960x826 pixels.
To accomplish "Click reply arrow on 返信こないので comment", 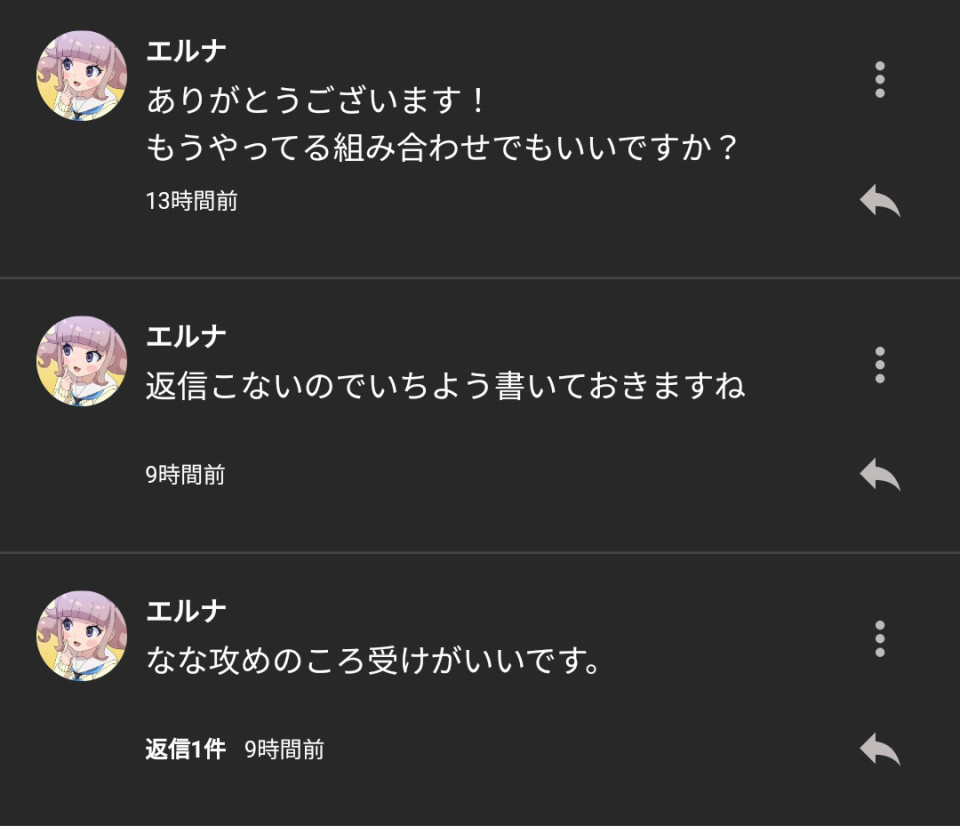I will pos(879,475).
